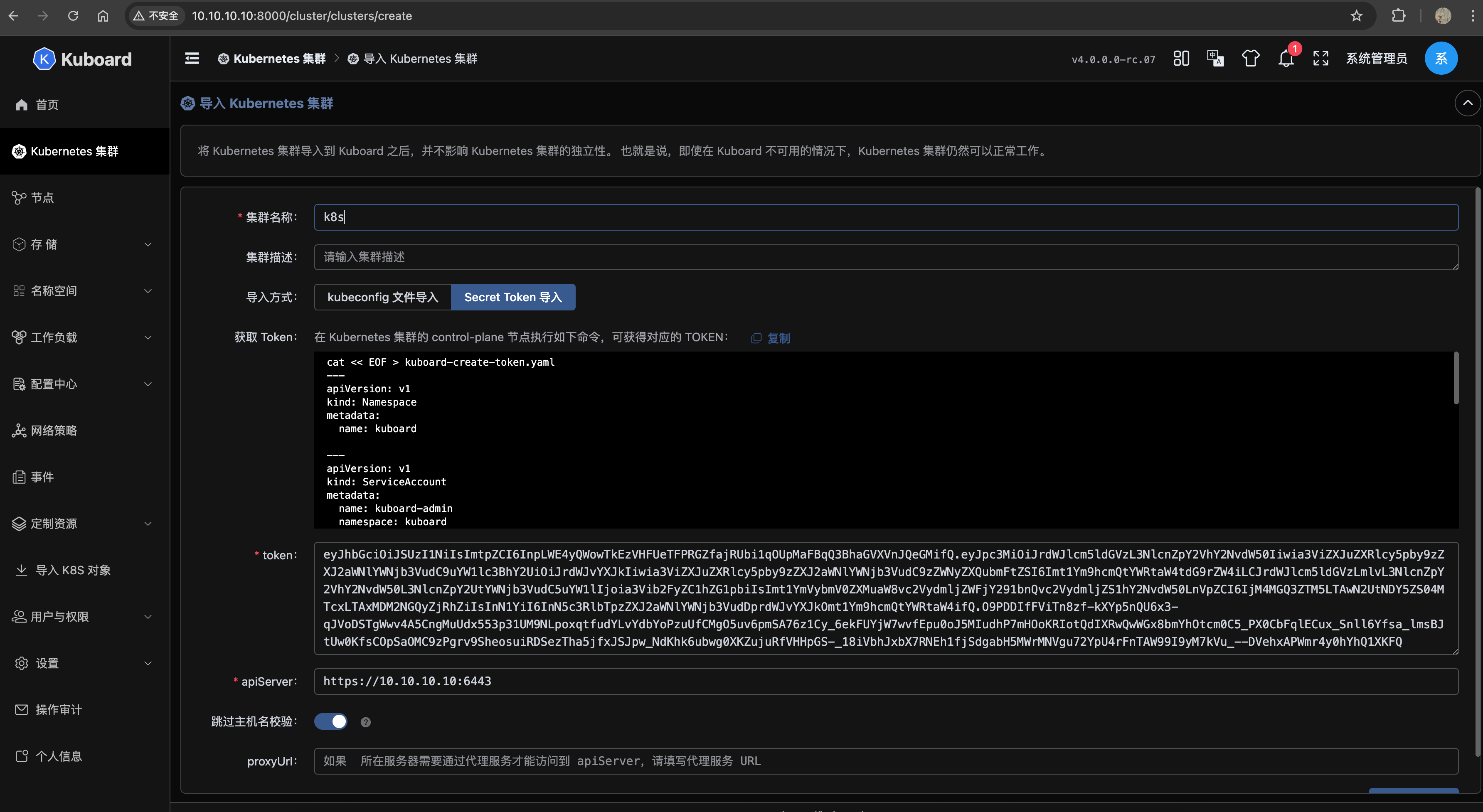Image resolution: width=1483 pixels, height=812 pixels.
Task: Expand 工作负载 sidebar menu
Action: click(85, 337)
